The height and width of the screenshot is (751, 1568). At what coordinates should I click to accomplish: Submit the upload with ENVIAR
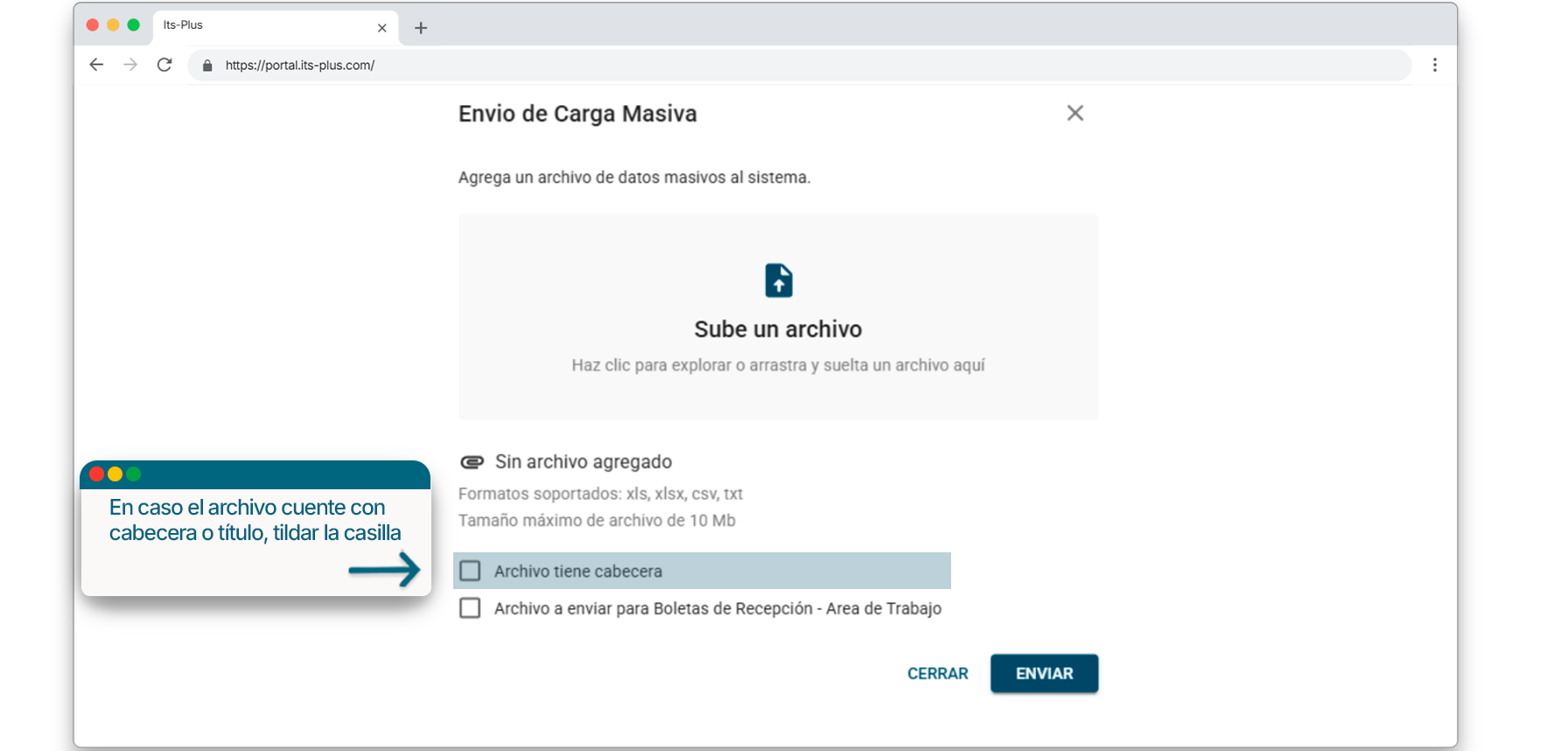click(x=1044, y=673)
